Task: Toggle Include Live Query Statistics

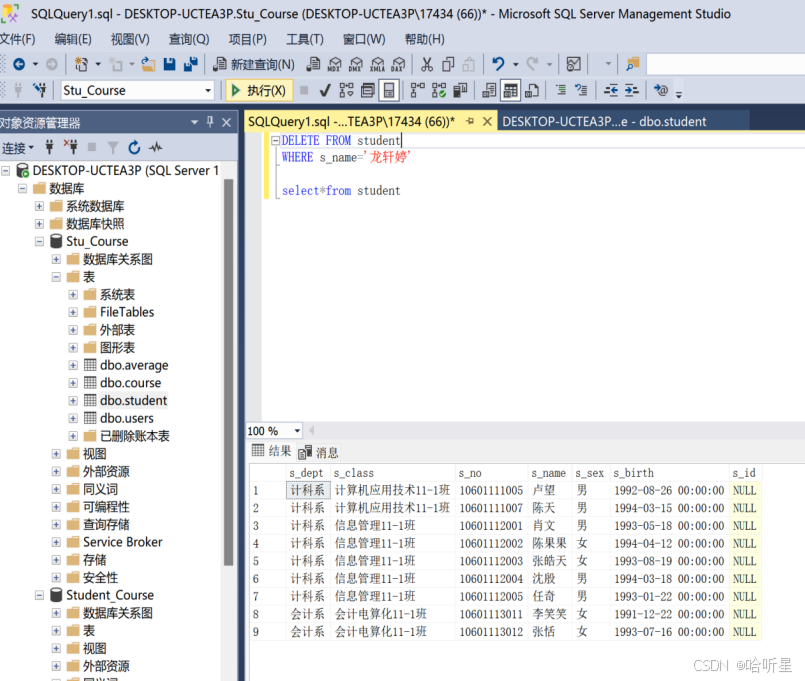Action: [439, 90]
